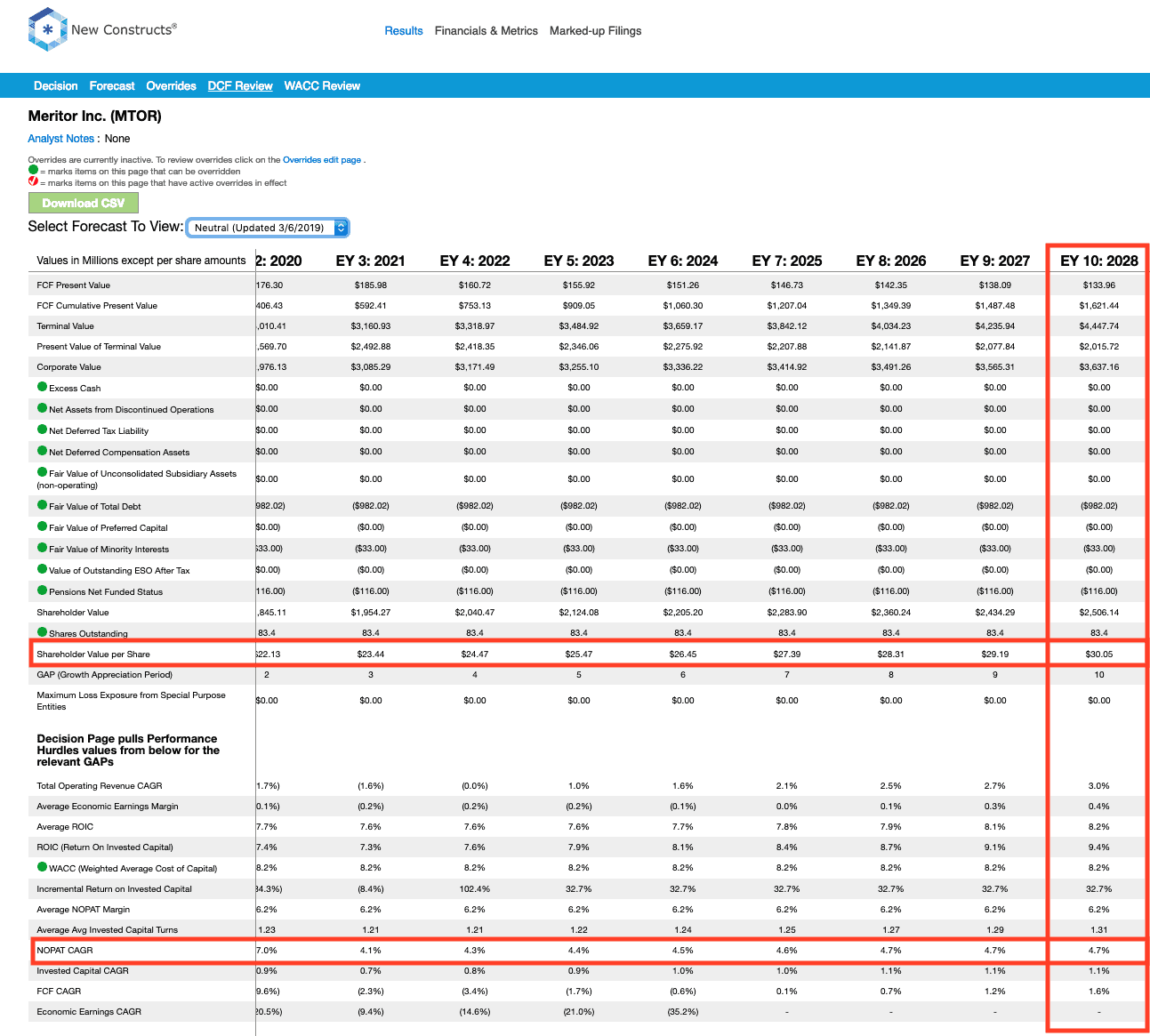1150x1036 pixels.
Task: Click the 9.4% ROIC cell for 2028
Action: 1099,847
